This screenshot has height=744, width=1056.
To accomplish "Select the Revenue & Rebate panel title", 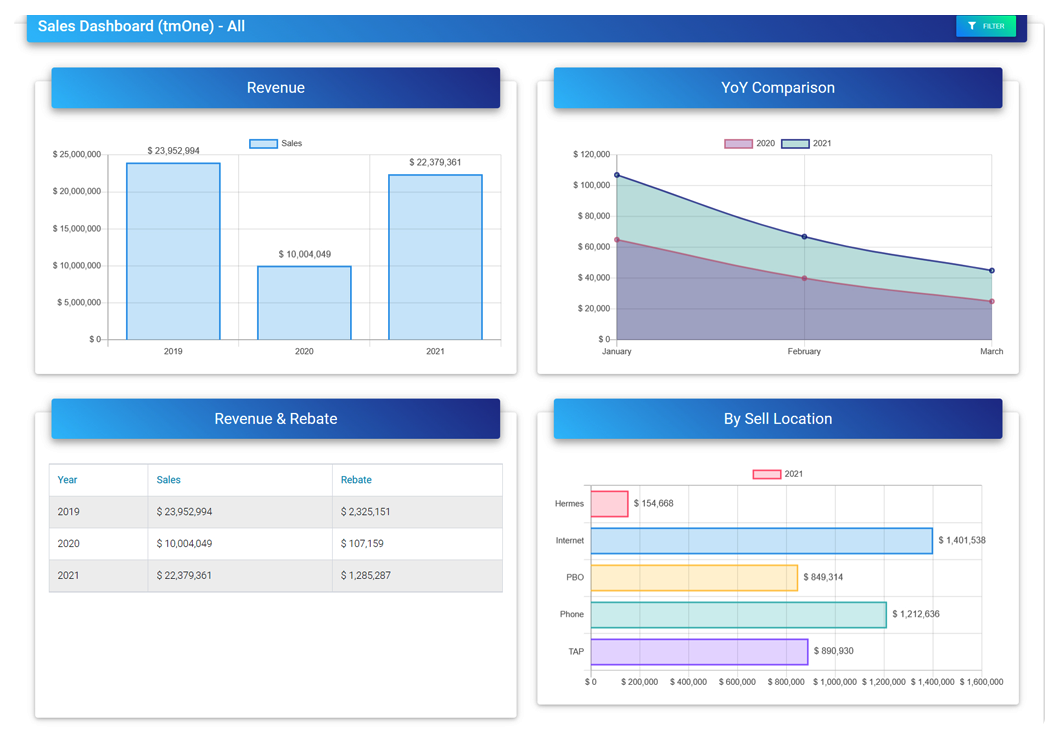I will (276, 419).
